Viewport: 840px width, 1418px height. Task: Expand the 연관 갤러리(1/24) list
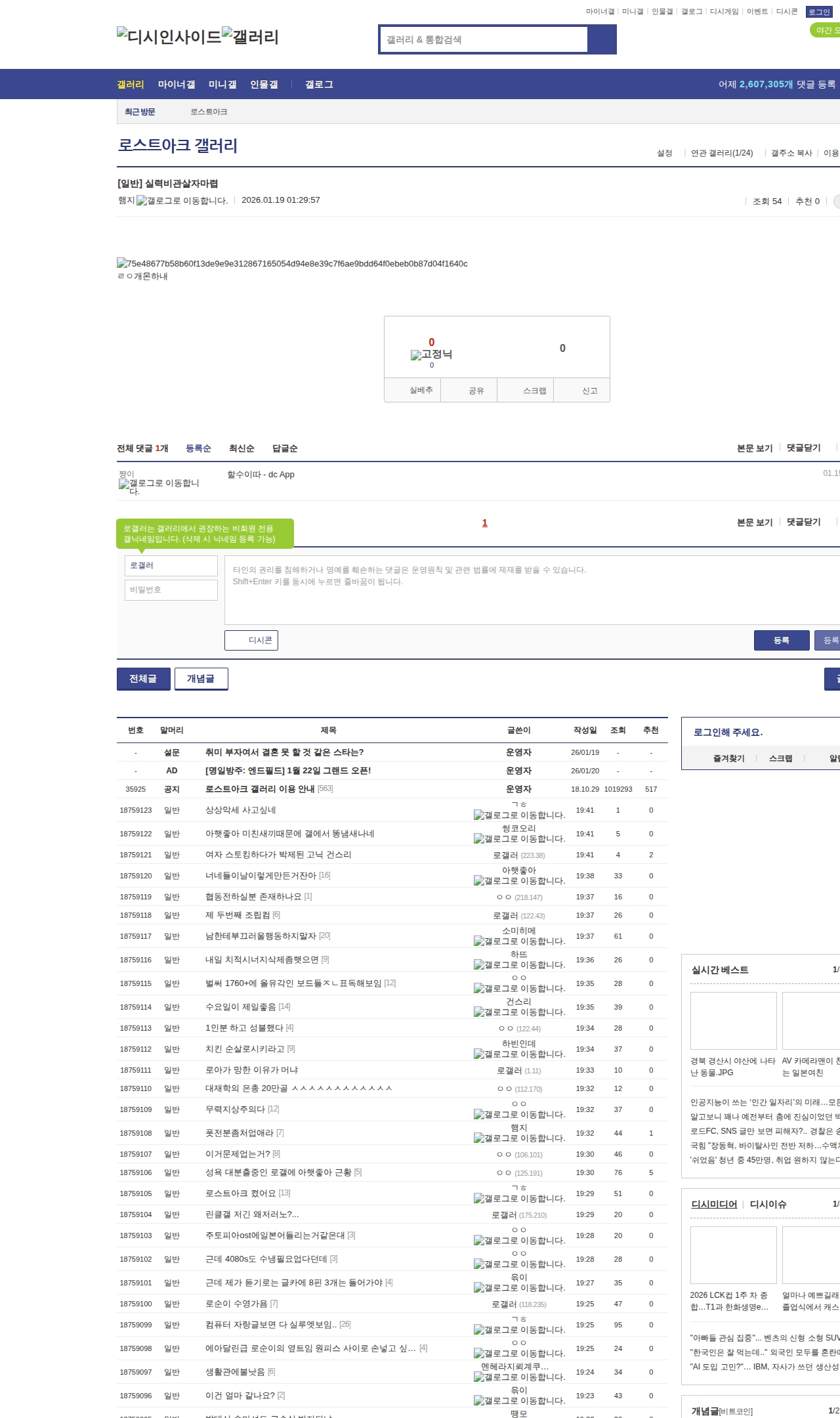click(721, 153)
